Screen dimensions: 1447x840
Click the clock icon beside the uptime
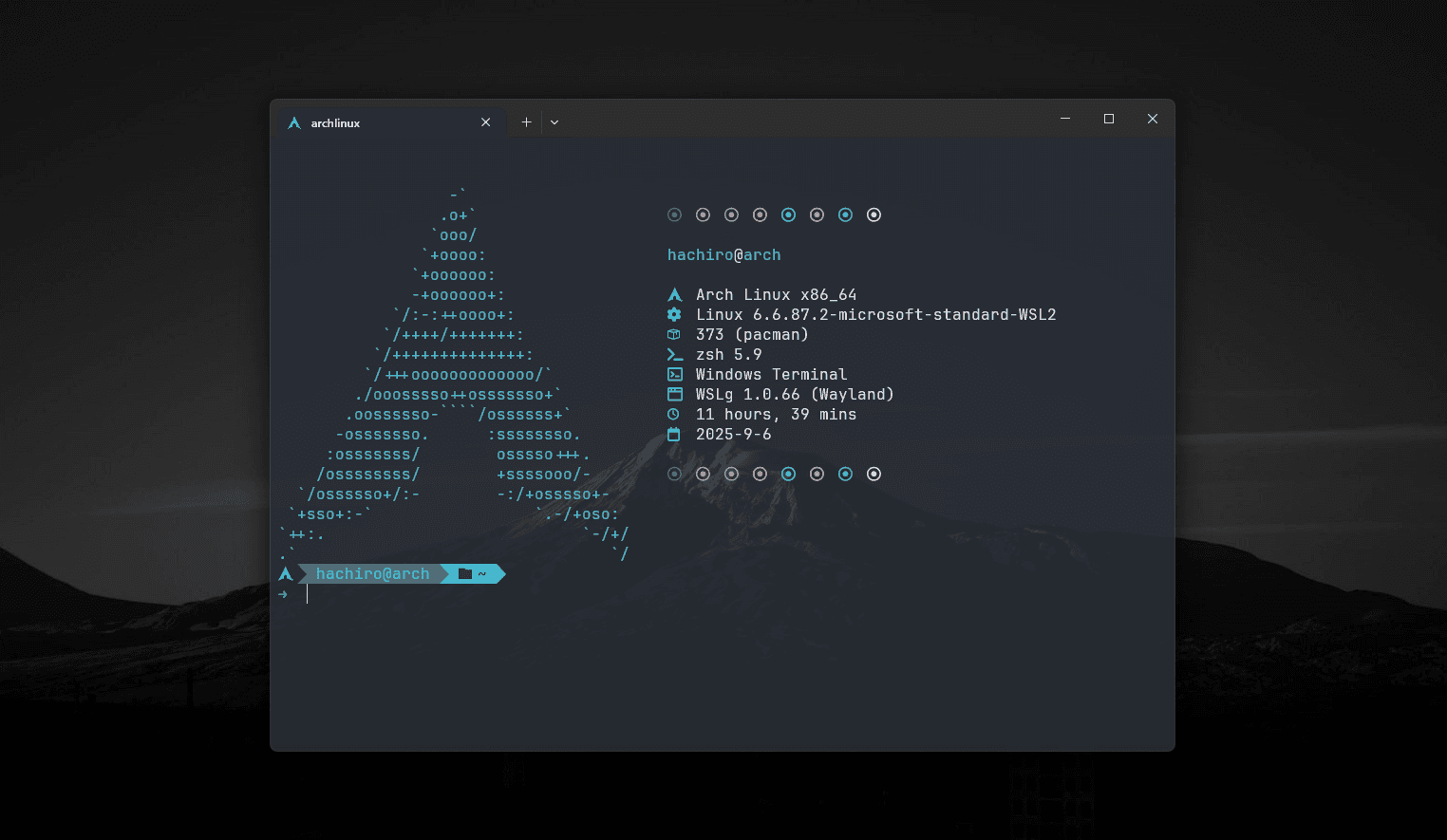[674, 414]
